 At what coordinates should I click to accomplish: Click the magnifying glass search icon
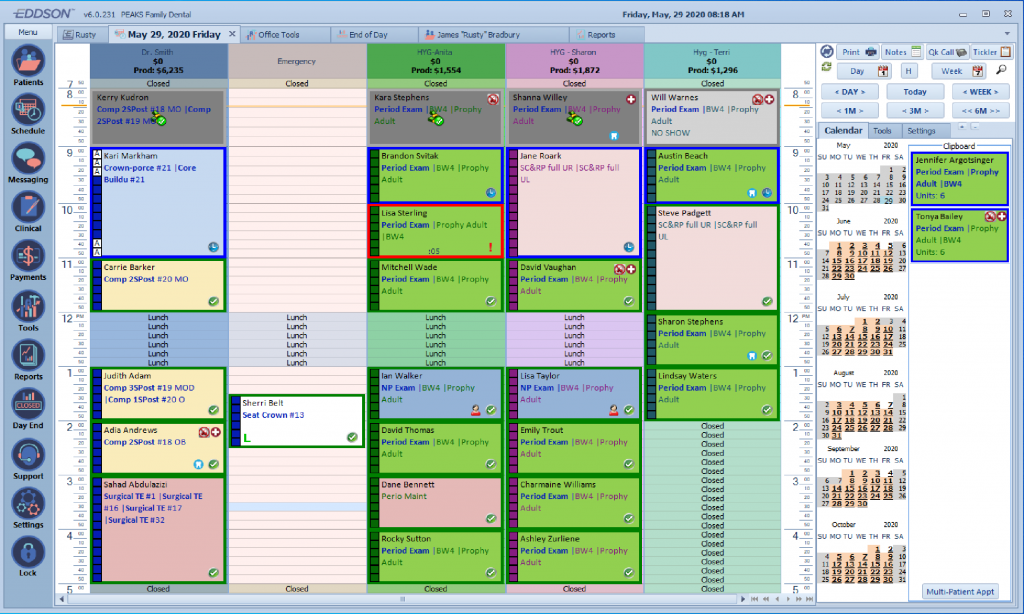tap(1000, 70)
